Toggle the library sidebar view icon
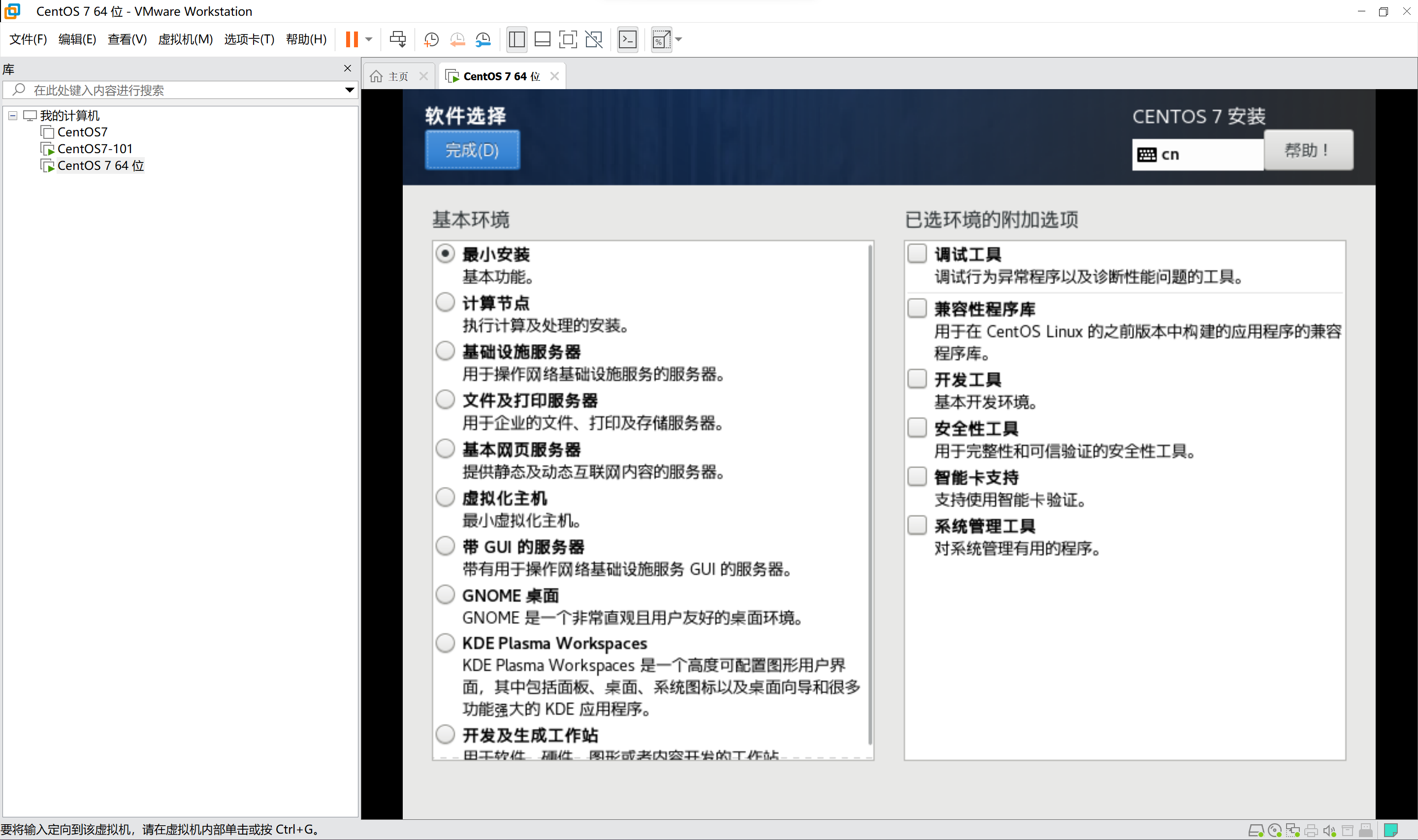Image resolution: width=1418 pixels, height=840 pixels. (x=516, y=39)
